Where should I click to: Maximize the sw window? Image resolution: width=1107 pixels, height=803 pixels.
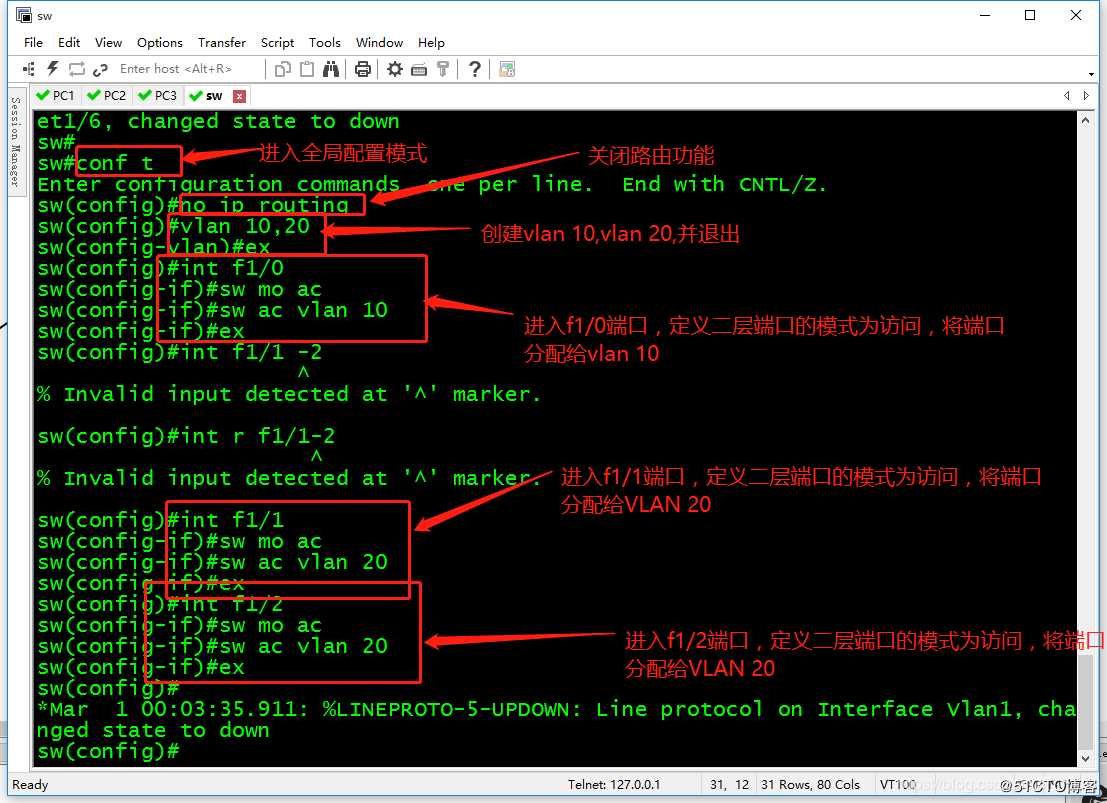pyautogui.click(x=1030, y=15)
